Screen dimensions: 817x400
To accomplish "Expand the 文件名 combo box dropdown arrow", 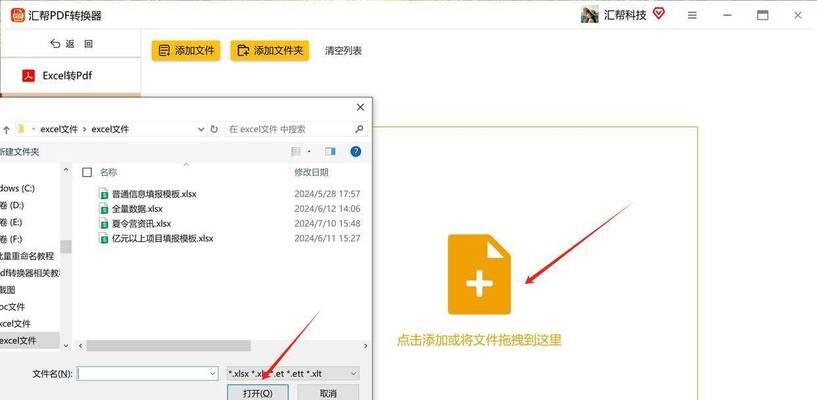I will (213, 373).
